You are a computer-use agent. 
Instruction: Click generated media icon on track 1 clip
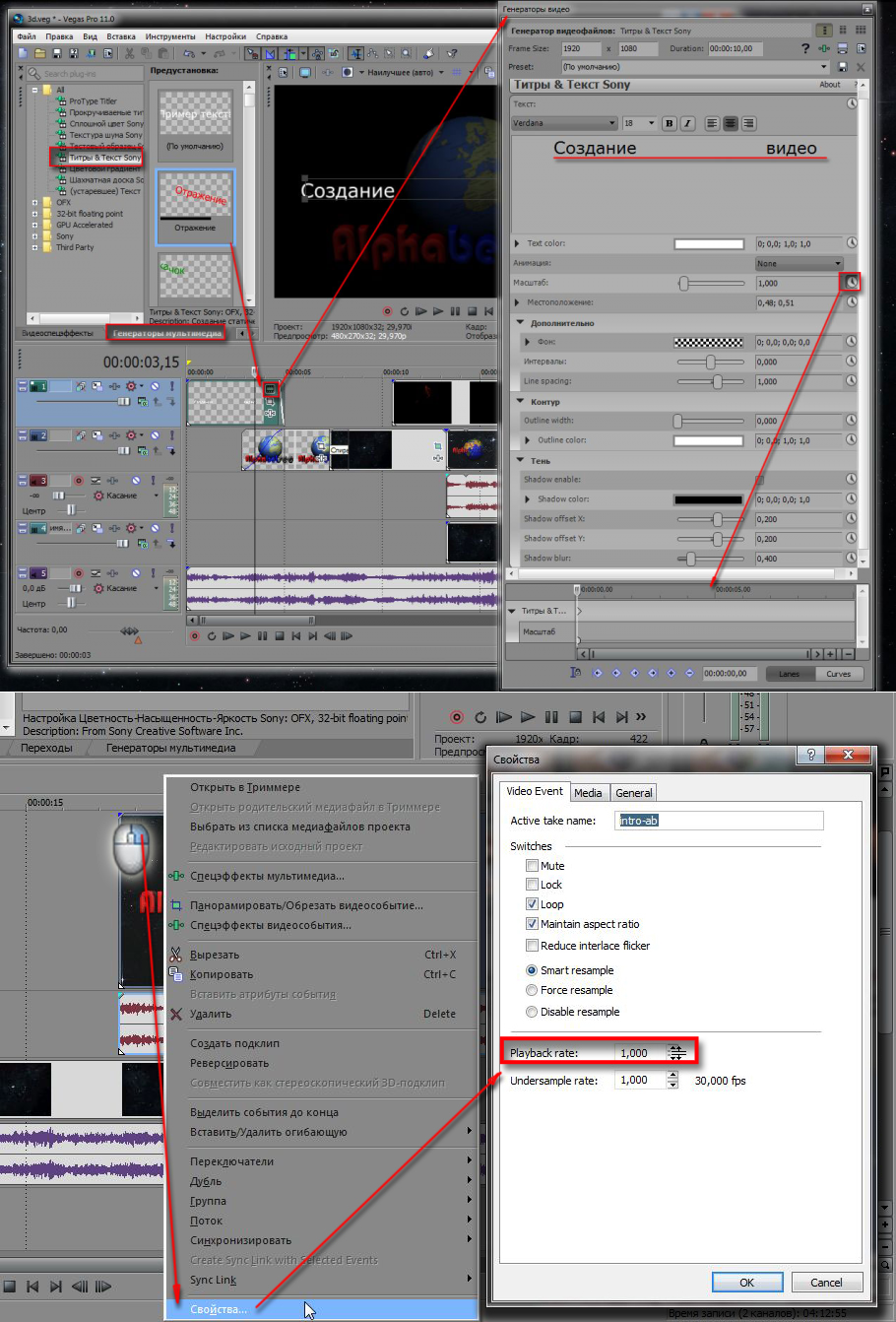271,389
